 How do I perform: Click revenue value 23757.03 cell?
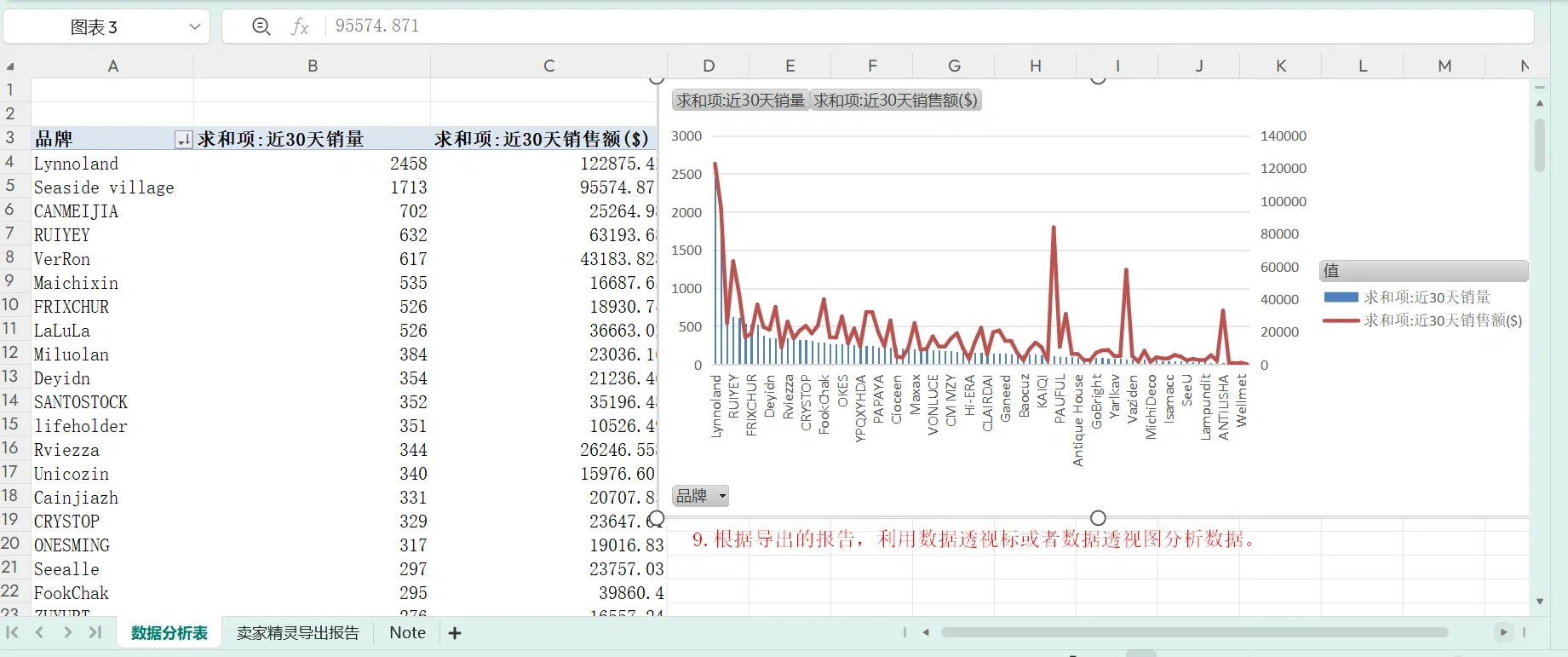(x=548, y=569)
